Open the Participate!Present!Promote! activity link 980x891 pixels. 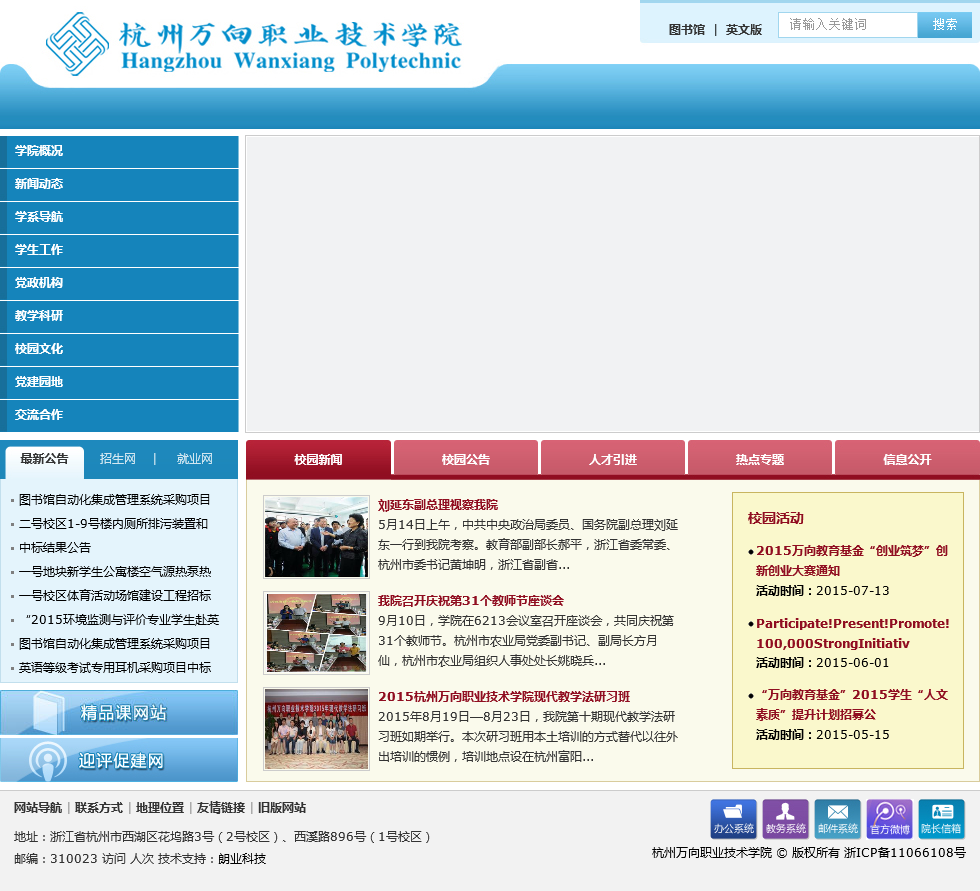click(852, 634)
